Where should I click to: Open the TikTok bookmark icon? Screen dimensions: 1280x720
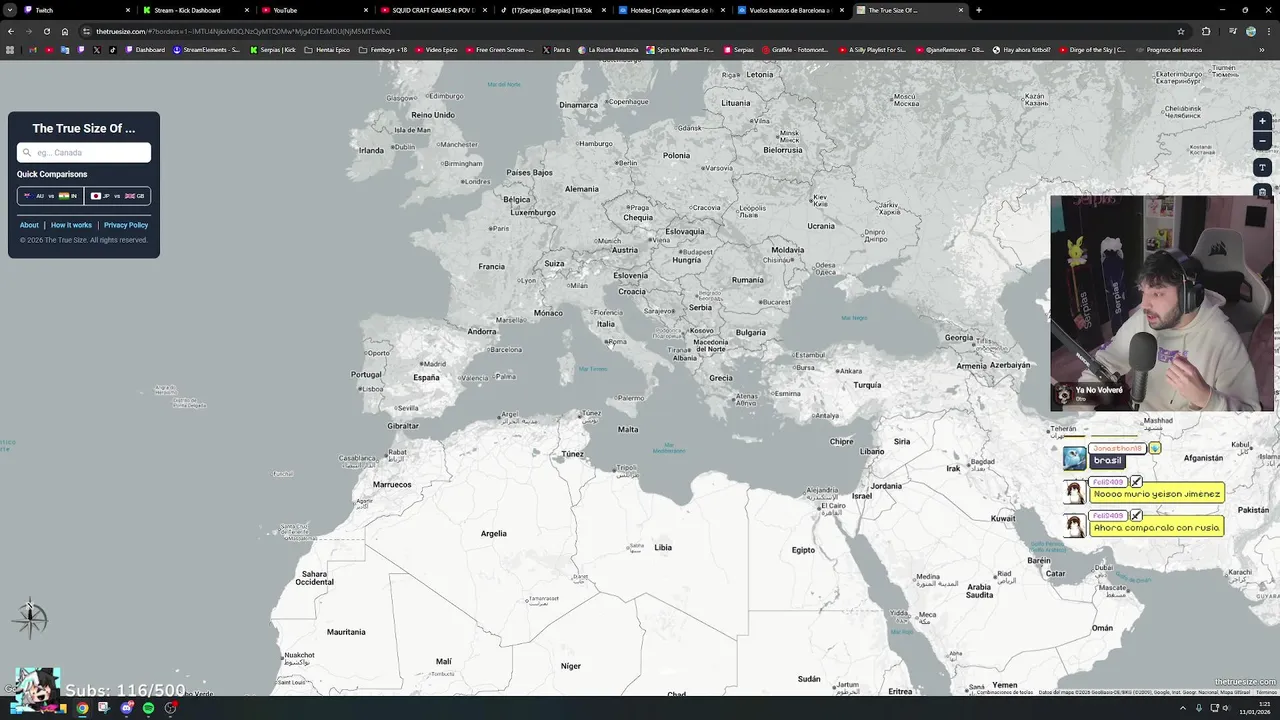coord(113,50)
